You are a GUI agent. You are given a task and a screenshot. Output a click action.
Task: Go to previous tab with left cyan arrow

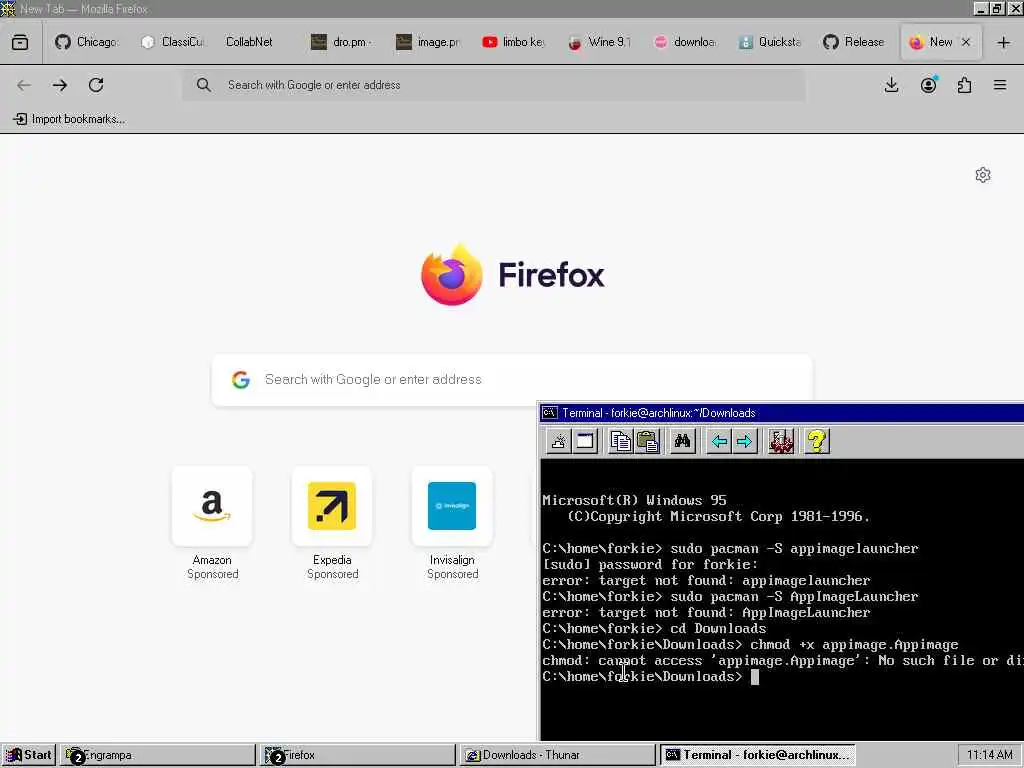point(719,441)
